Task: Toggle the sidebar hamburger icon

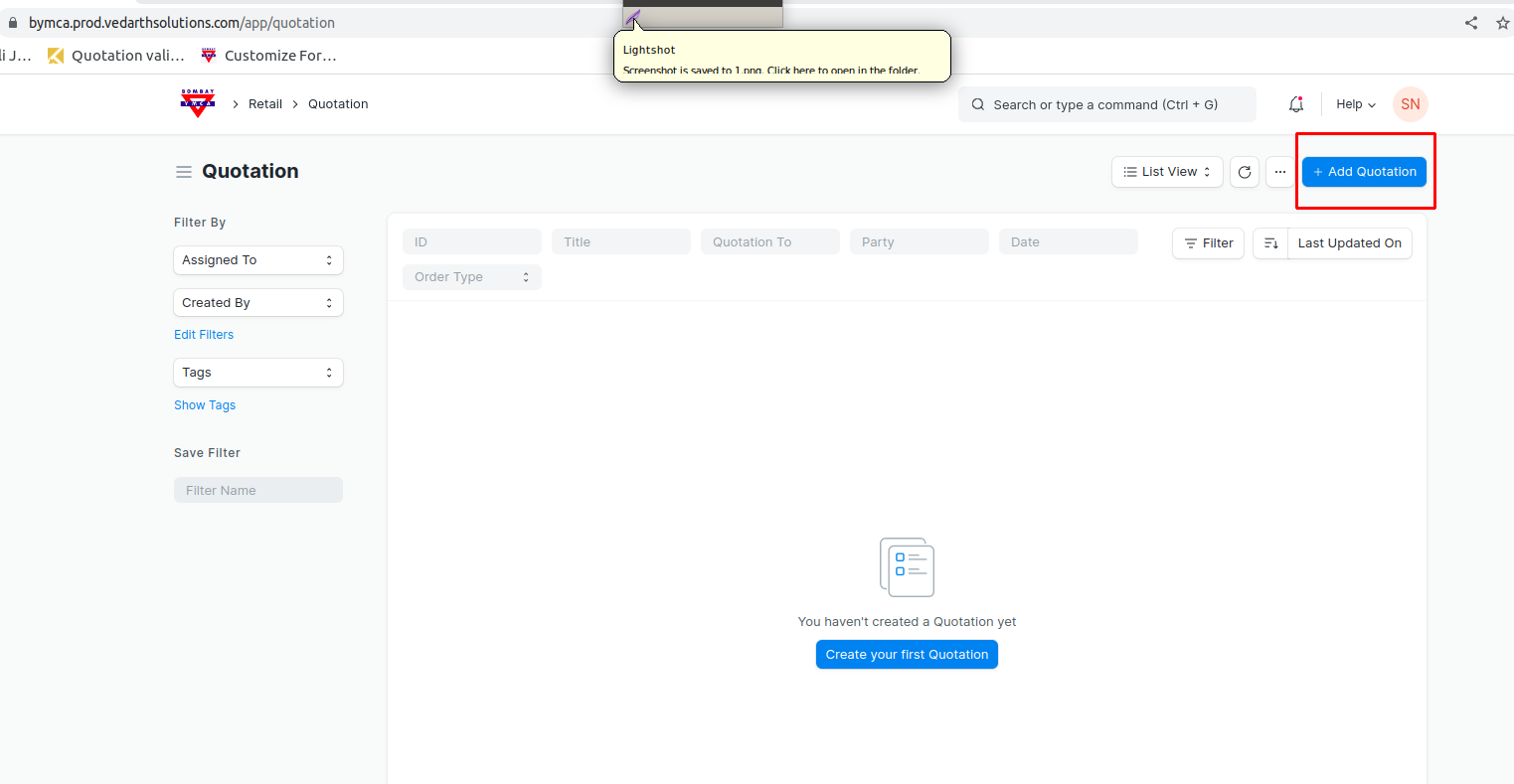Action: pyautogui.click(x=184, y=172)
